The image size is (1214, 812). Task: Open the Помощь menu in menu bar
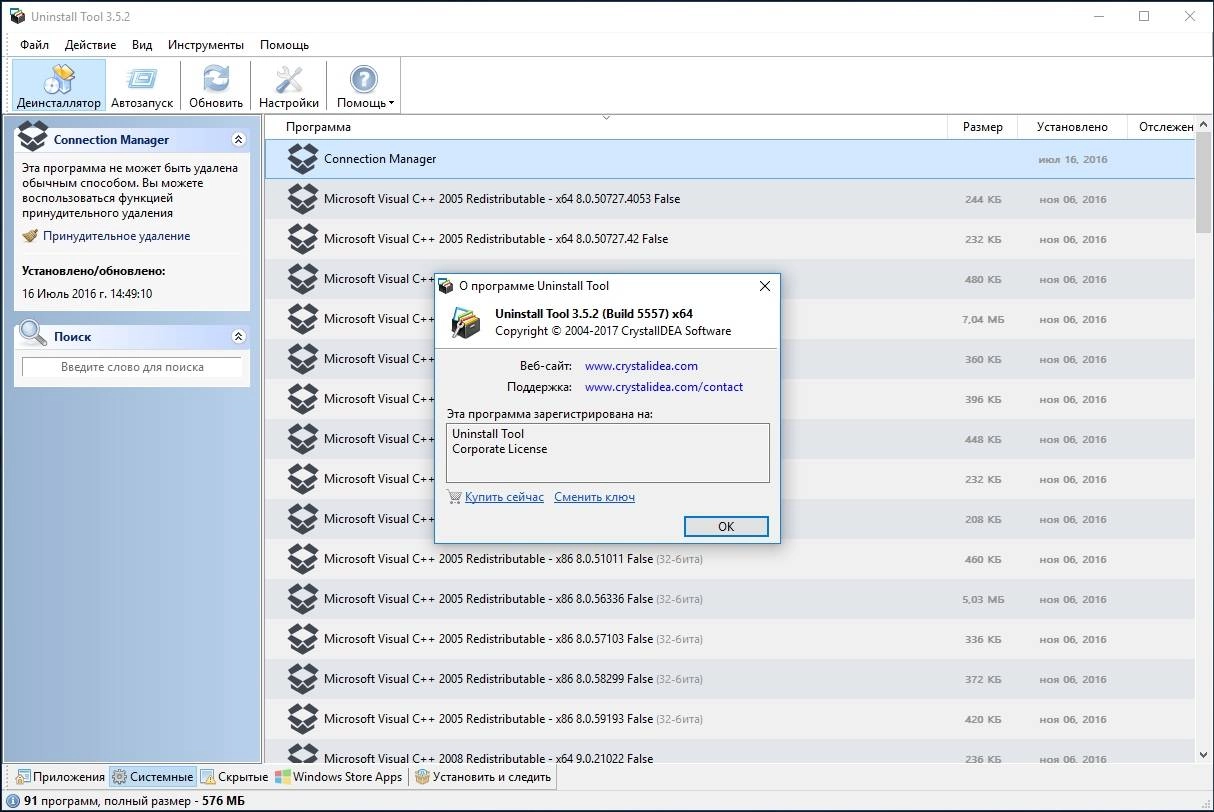(x=284, y=45)
